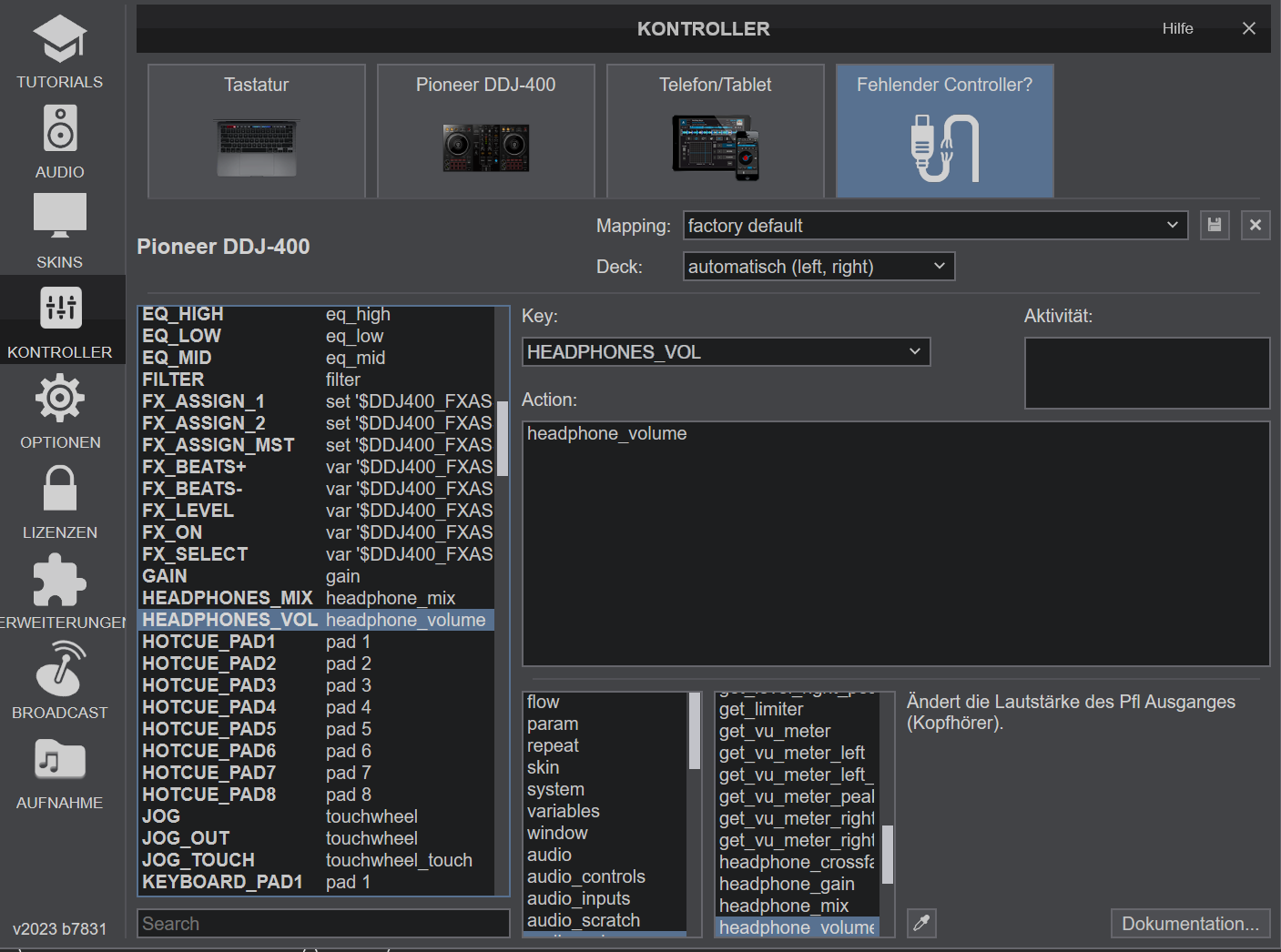
Task: Select the GAIN mapping row
Action: pos(317,576)
